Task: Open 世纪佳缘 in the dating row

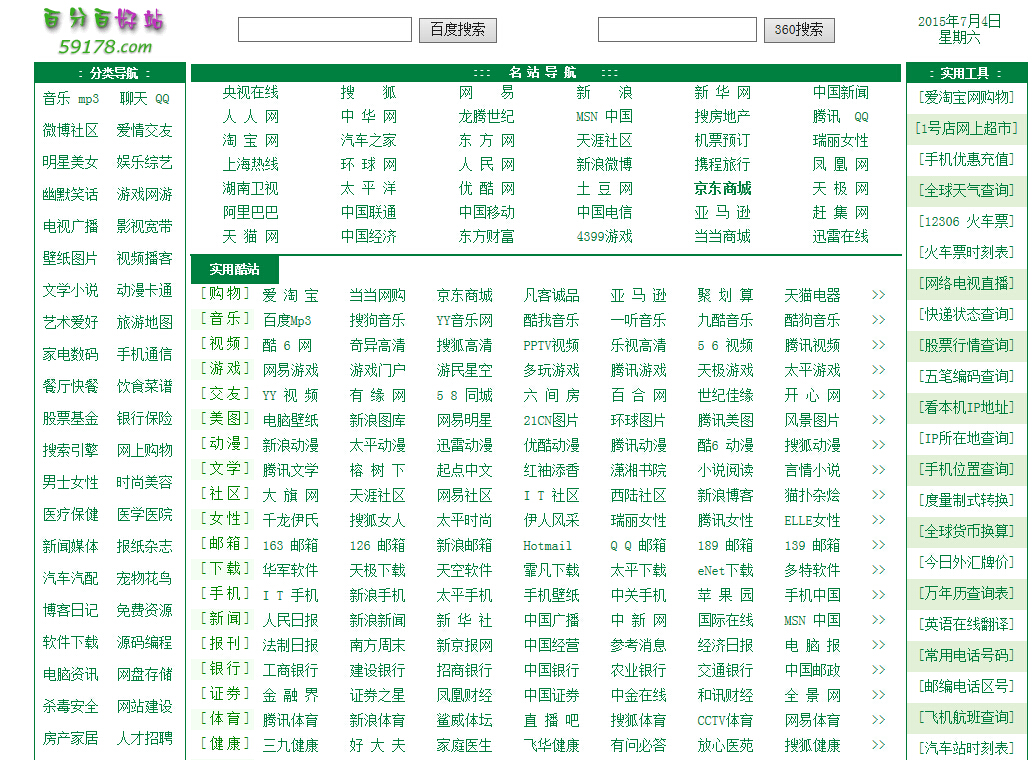Action: (x=725, y=396)
